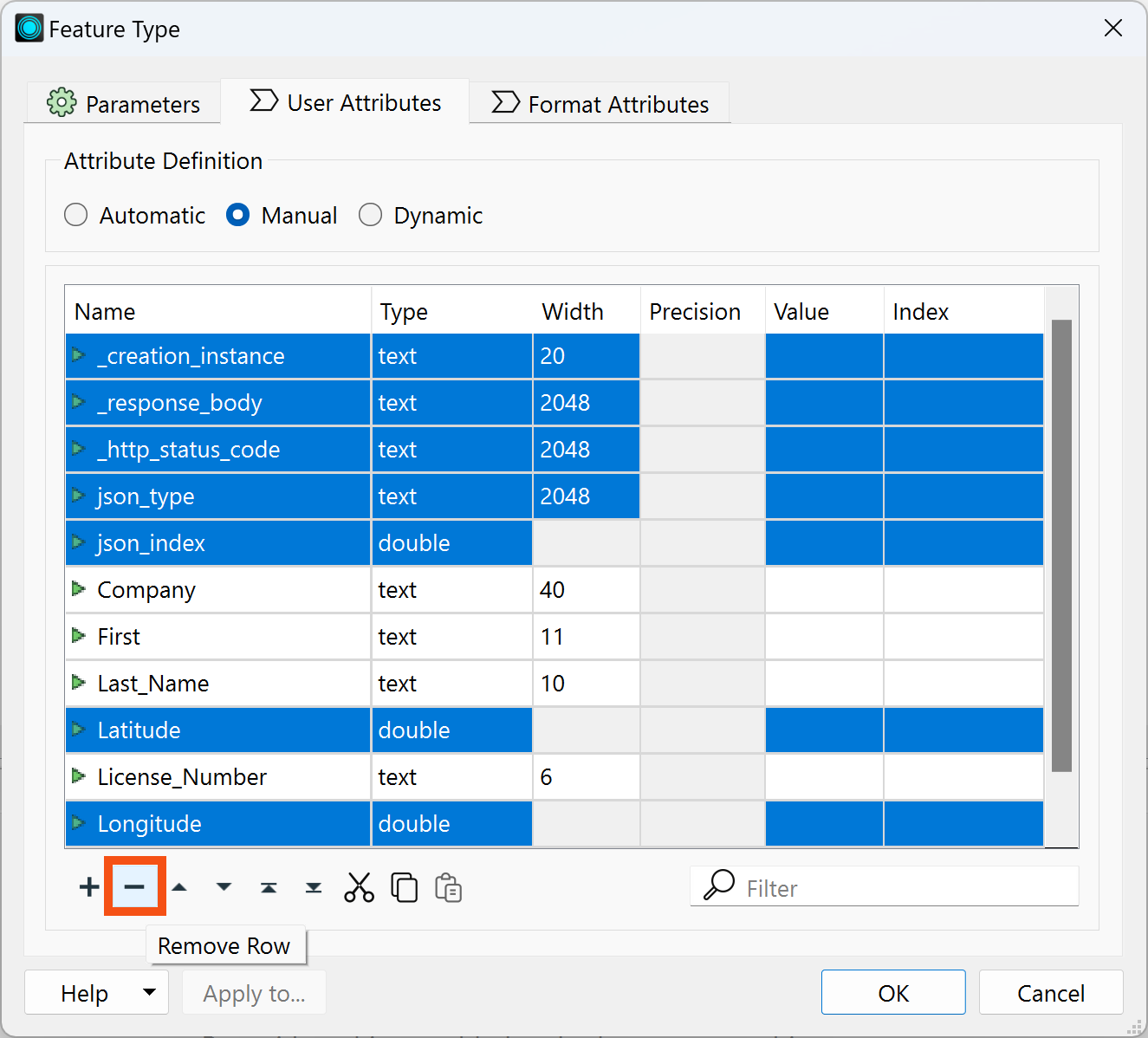
Task: Click the Apply to... button
Action: click(x=254, y=992)
